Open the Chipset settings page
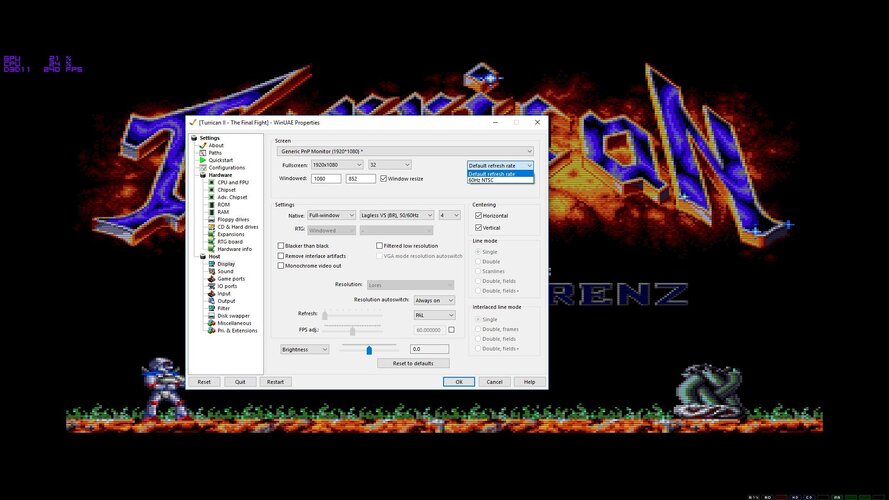 pos(226,189)
